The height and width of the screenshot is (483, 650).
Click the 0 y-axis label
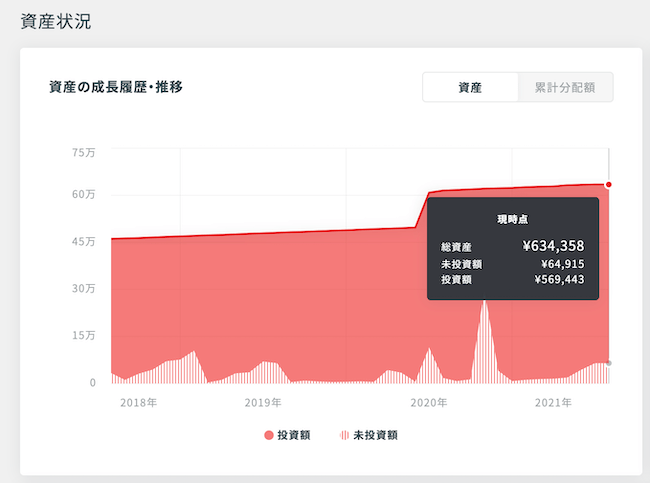[92, 382]
